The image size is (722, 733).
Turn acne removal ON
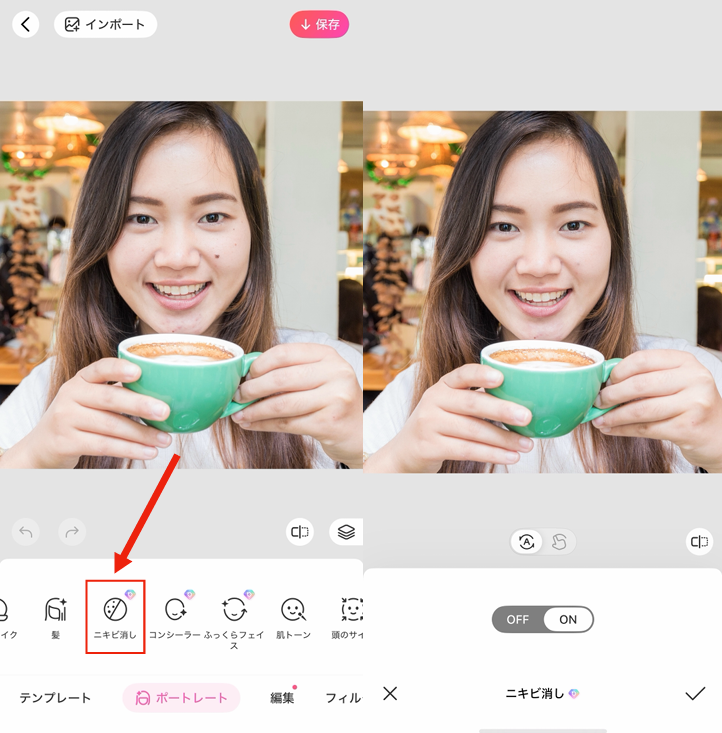point(568,619)
